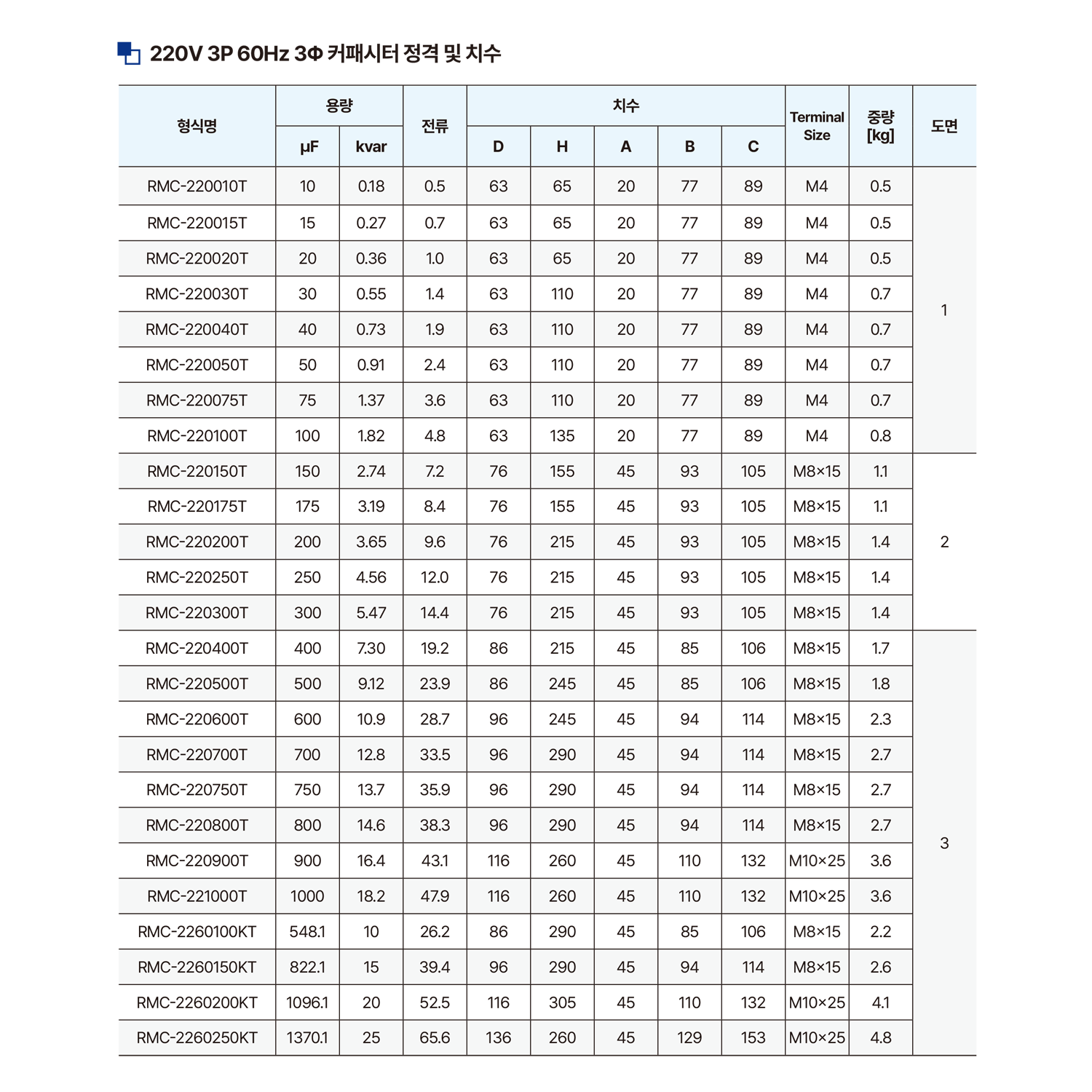Screen dimensions: 1092x1092
Task: Click current value 12.0
Action: (x=435, y=577)
